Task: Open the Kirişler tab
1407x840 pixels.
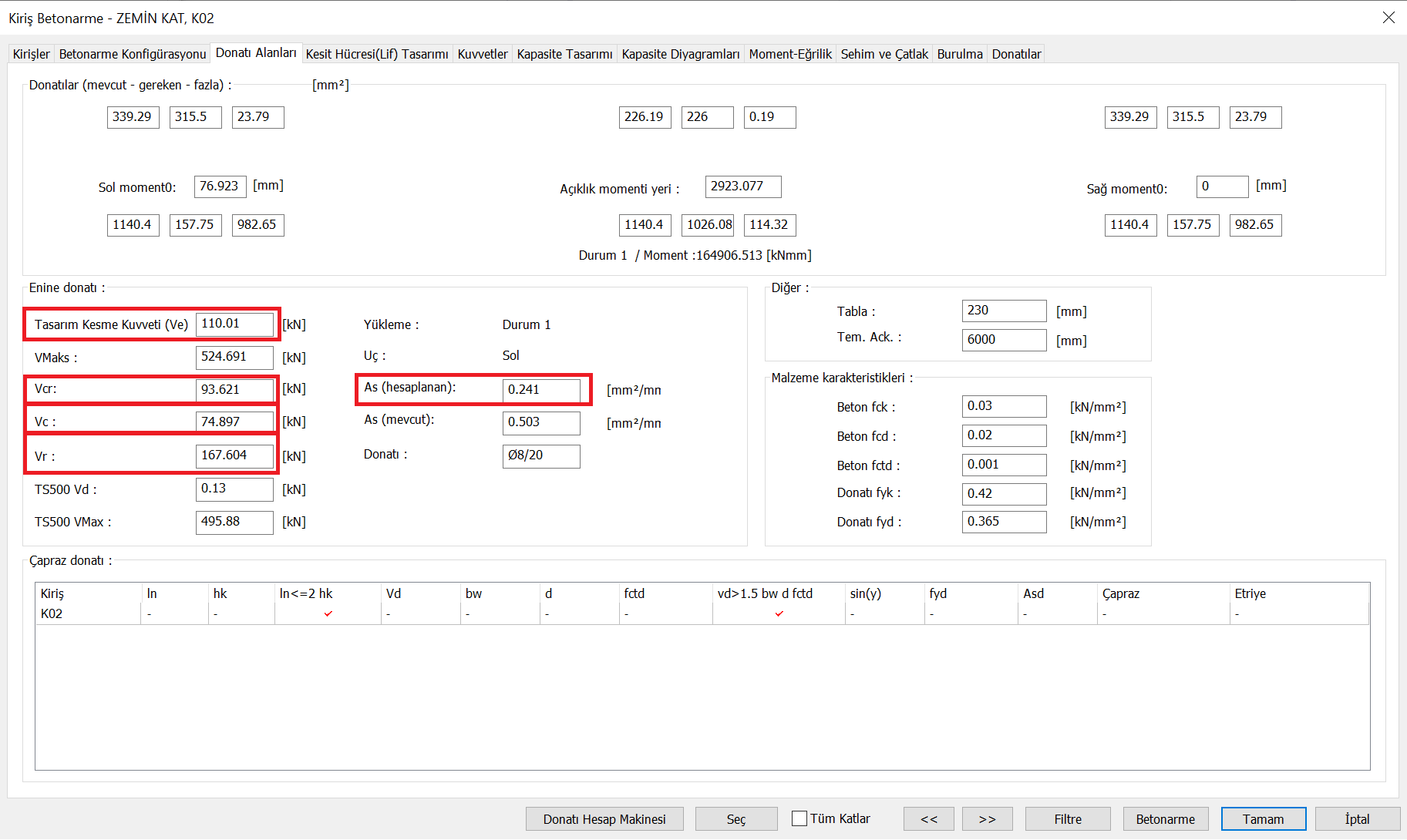Action: (x=31, y=54)
